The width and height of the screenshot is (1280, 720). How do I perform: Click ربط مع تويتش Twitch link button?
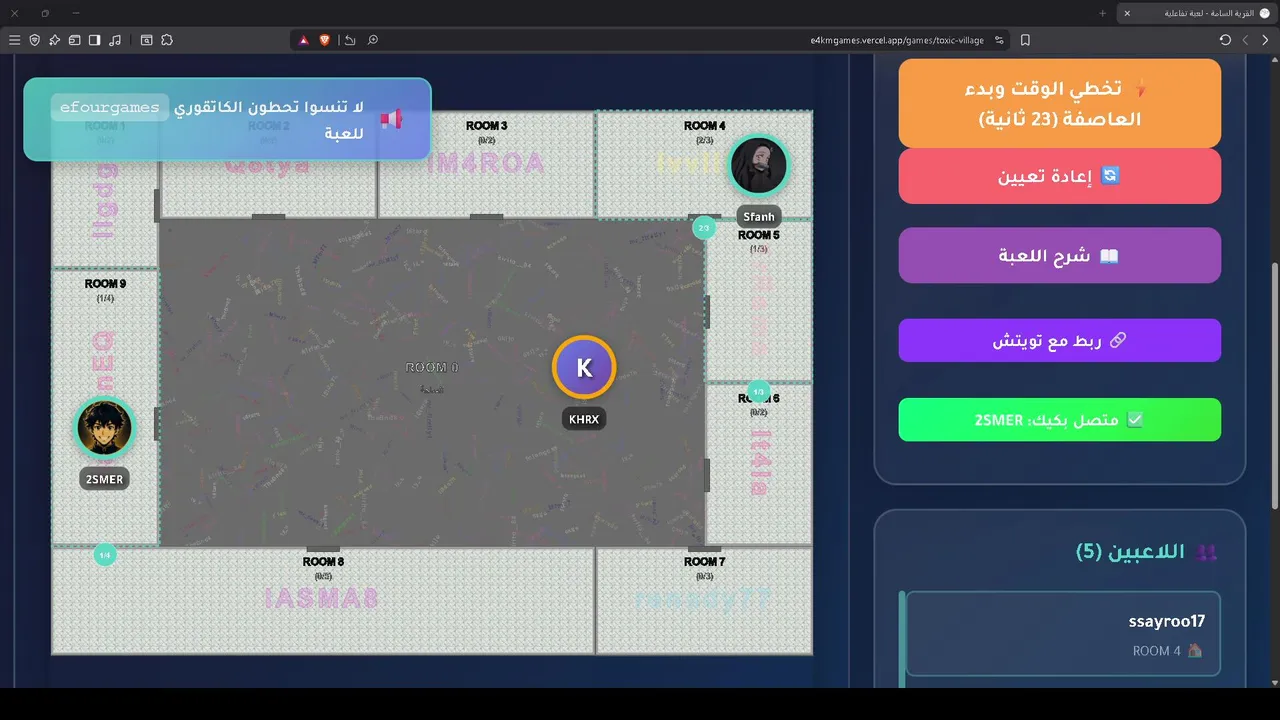(x=1060, y=340)
